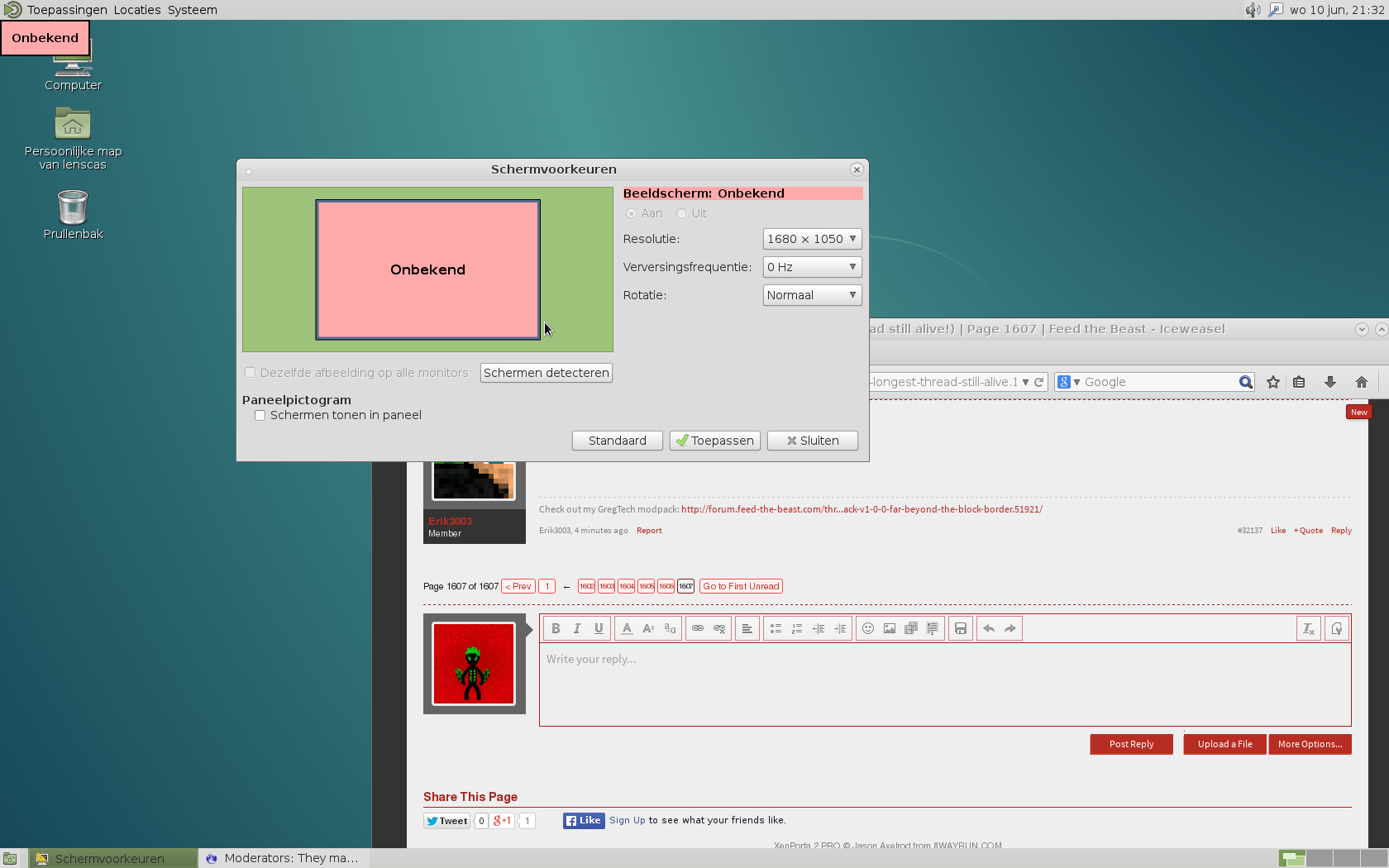Open the text color picker icon
This screenshot has height=868, width=1389.
pos(627,628)
